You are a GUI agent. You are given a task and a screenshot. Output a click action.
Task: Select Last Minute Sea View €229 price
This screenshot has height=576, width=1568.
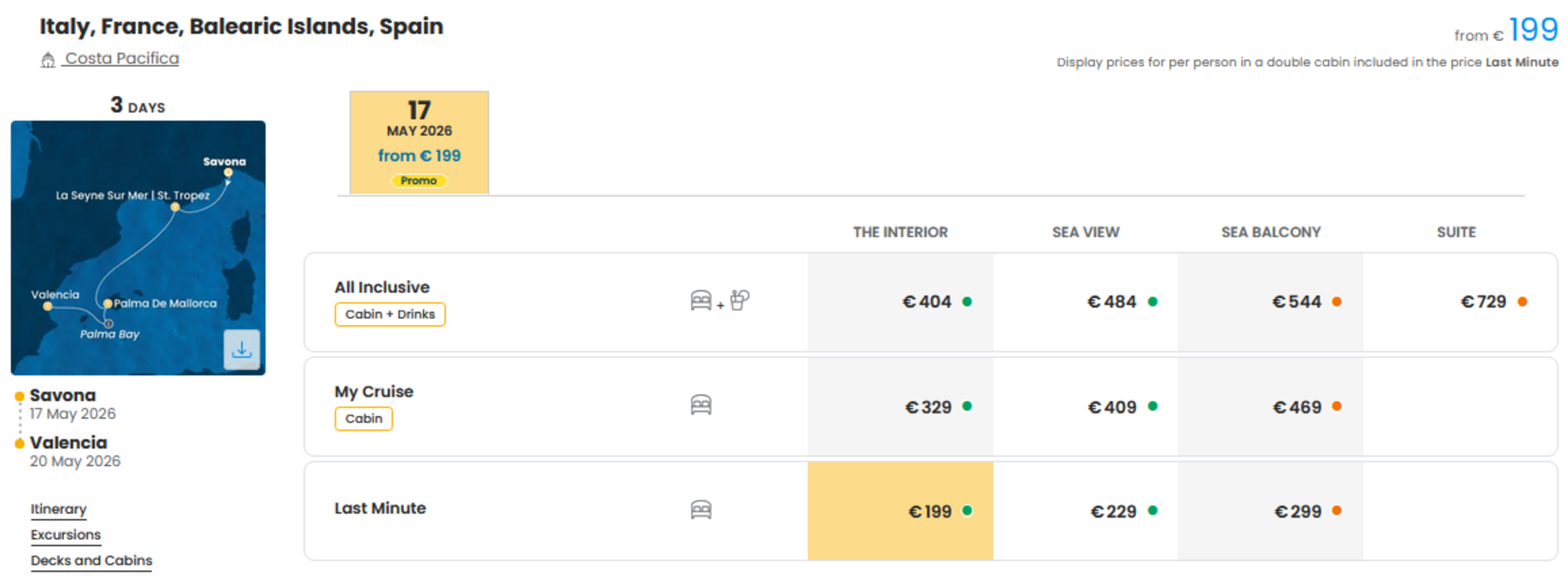tap(1086, 511)
